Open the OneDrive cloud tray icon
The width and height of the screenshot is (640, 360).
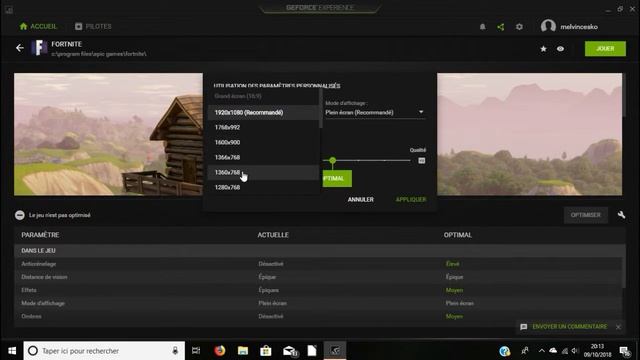(553, 351)
